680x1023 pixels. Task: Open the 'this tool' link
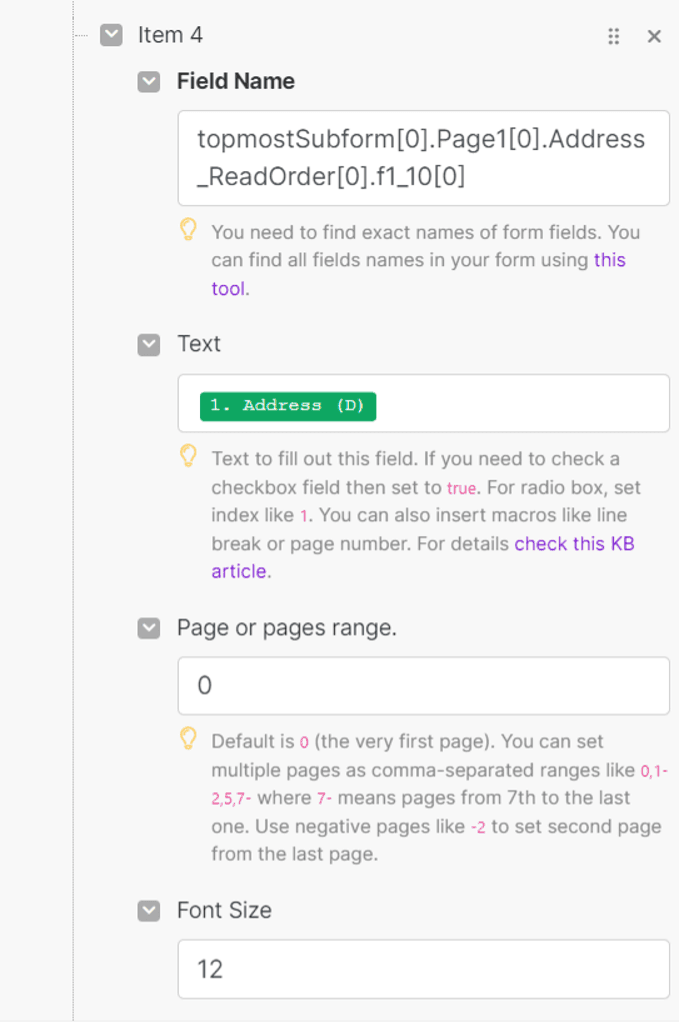418,274
